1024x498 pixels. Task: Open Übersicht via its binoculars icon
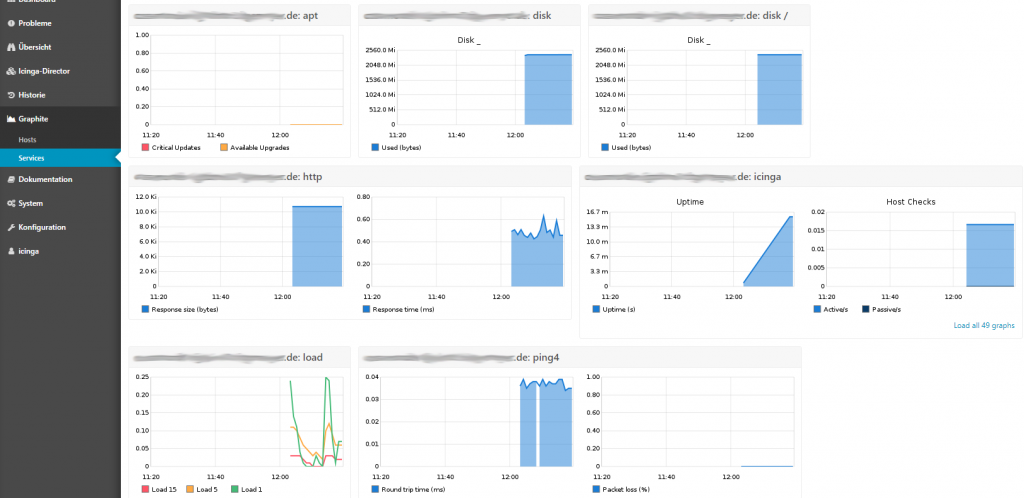point(11,47)
